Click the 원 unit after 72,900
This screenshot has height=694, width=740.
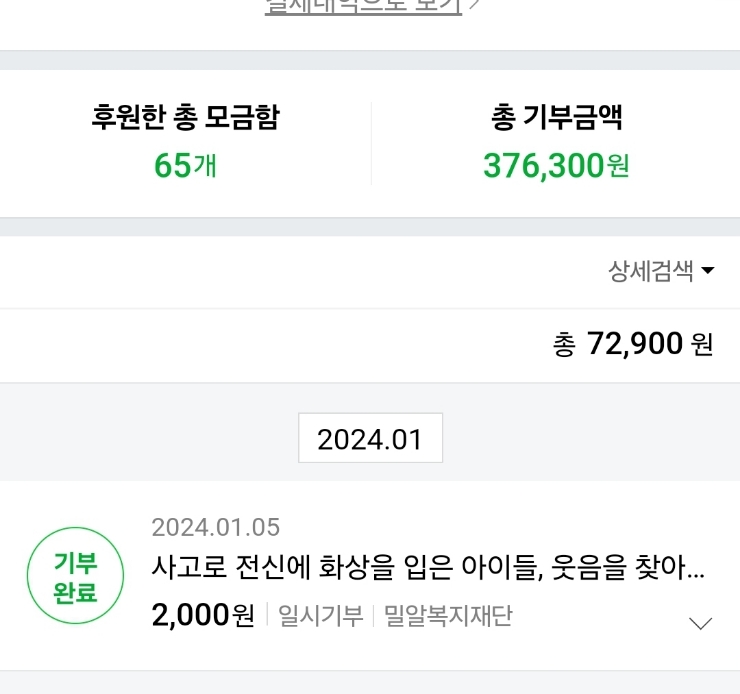pos(701,344)
